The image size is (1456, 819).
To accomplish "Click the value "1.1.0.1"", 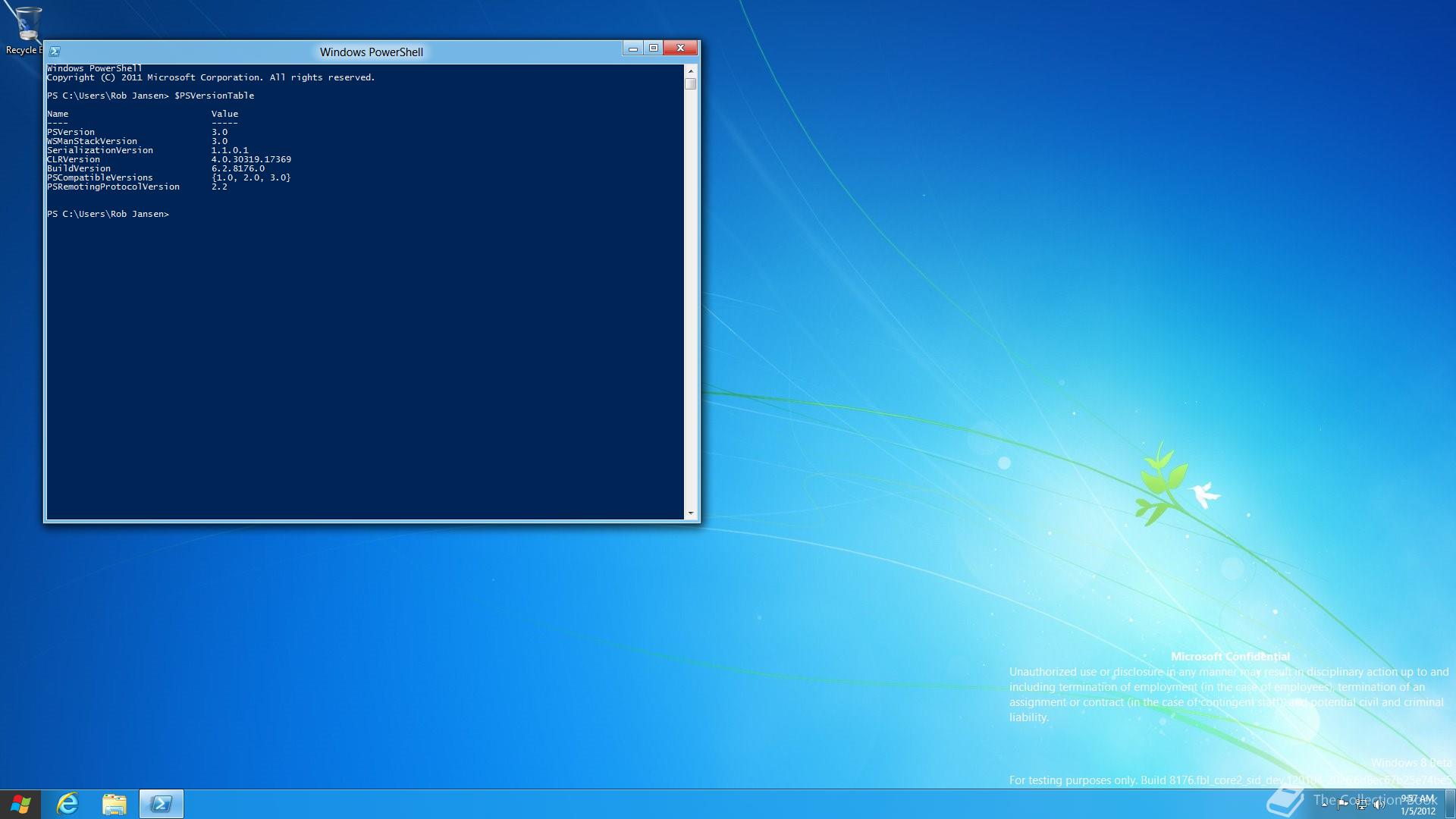I will [x=230, y=150].
